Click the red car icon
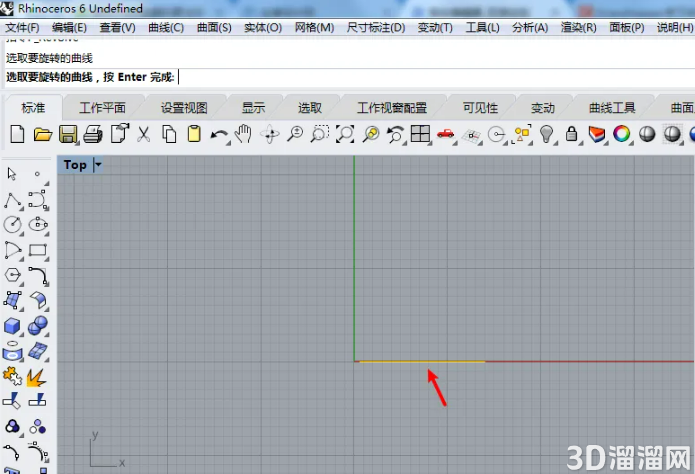The width and height of the screenshot is (695, 474). tap(445, 133)
